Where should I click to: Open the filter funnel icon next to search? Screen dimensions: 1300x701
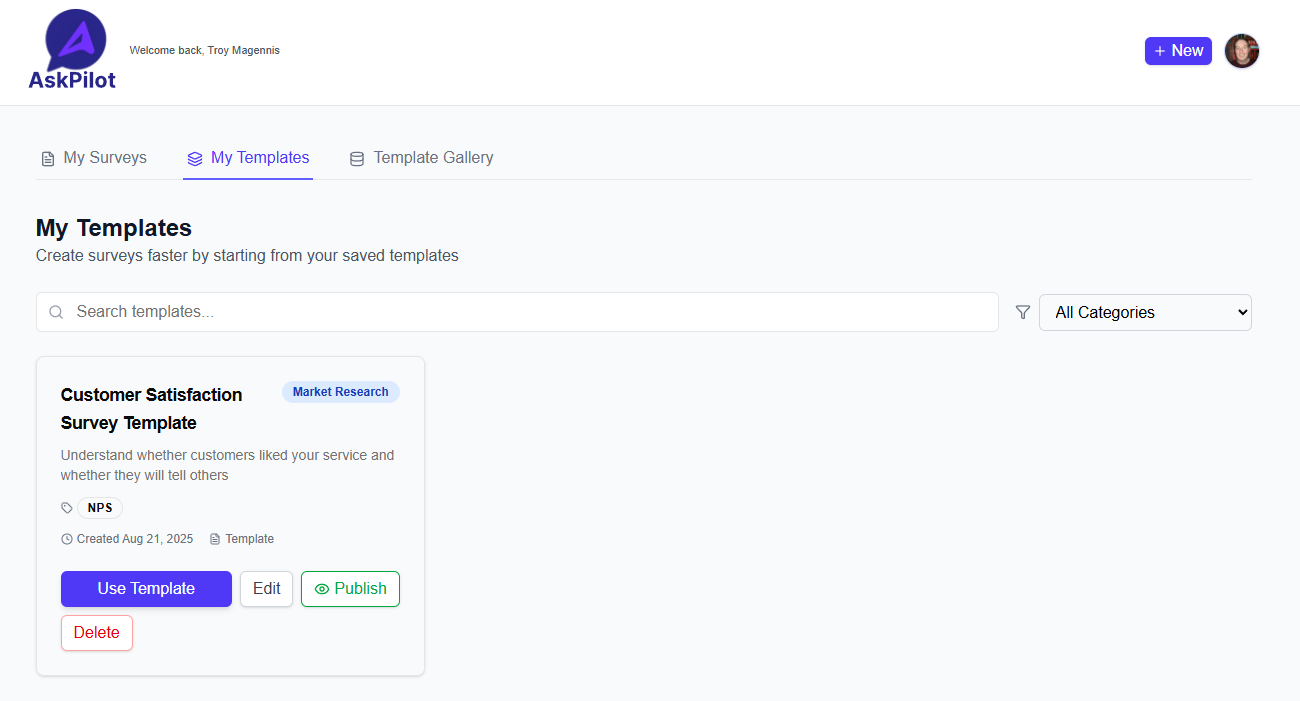pyautogui.click(x=1022, y=312)
